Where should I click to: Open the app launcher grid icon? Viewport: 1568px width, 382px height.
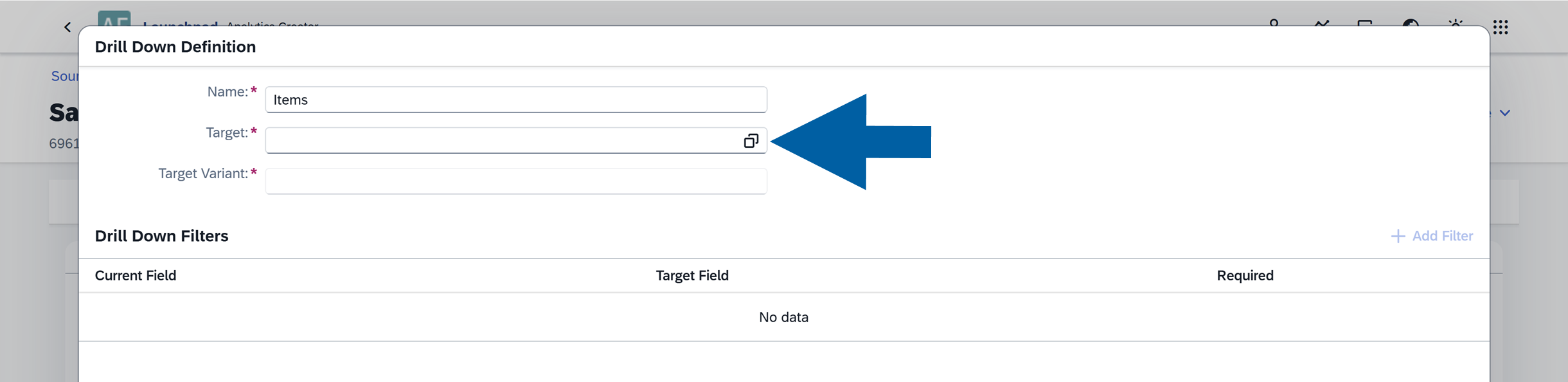(1502, 26)
